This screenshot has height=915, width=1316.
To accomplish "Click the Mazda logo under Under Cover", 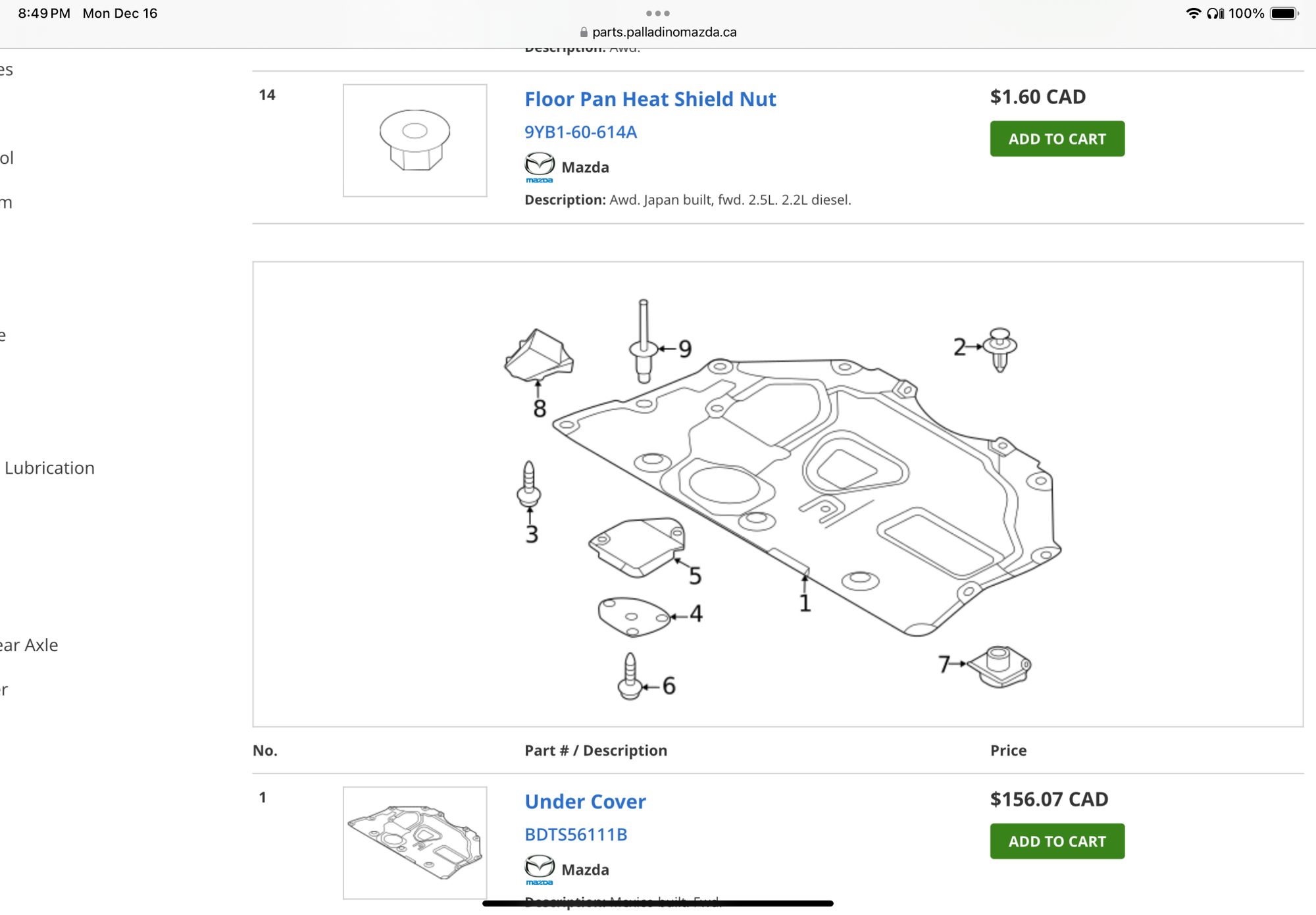I will click(x=539, y=870).
